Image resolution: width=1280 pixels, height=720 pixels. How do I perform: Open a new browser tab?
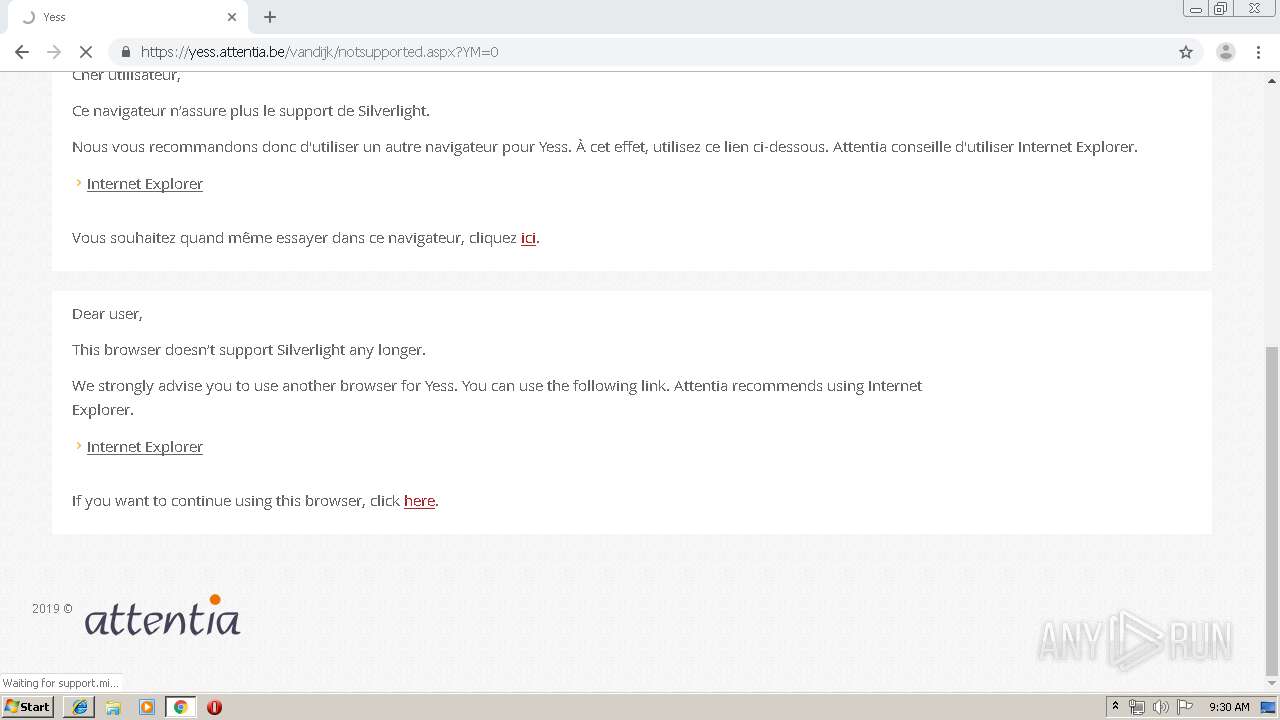(x=270, y=17)
